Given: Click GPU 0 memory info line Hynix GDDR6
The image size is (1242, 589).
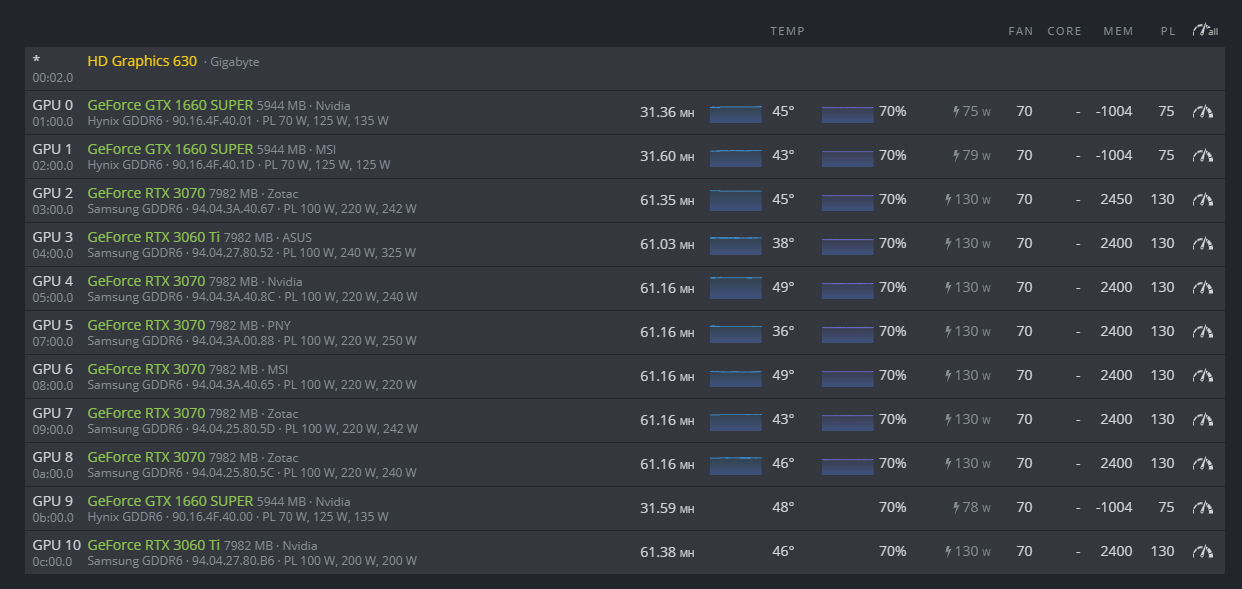Looking at the screenshot, I should [x=238, y=121].
